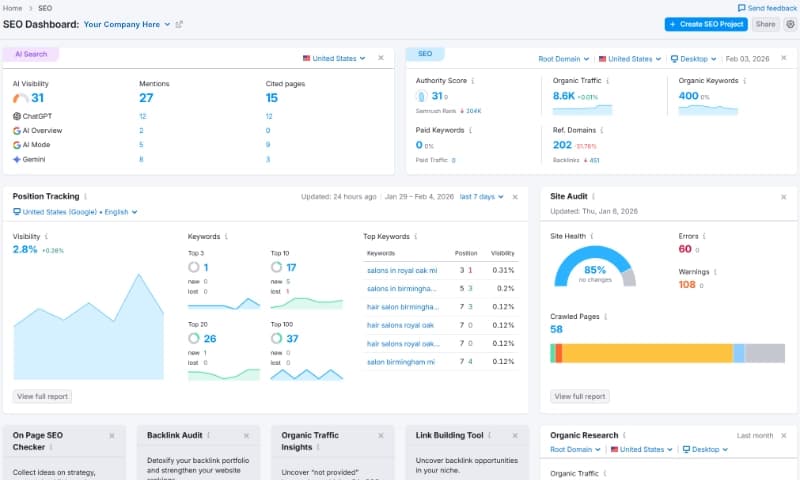Click the Site Health info icon

pyautogui.click(x=592, y=236)
